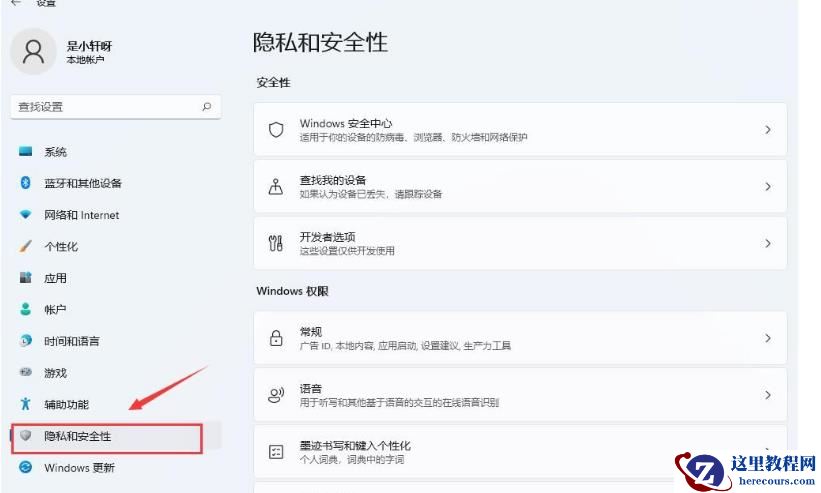Click the Bluetooth icon in sidebar
Screen dimensions: 821x493
click(25, 183)
